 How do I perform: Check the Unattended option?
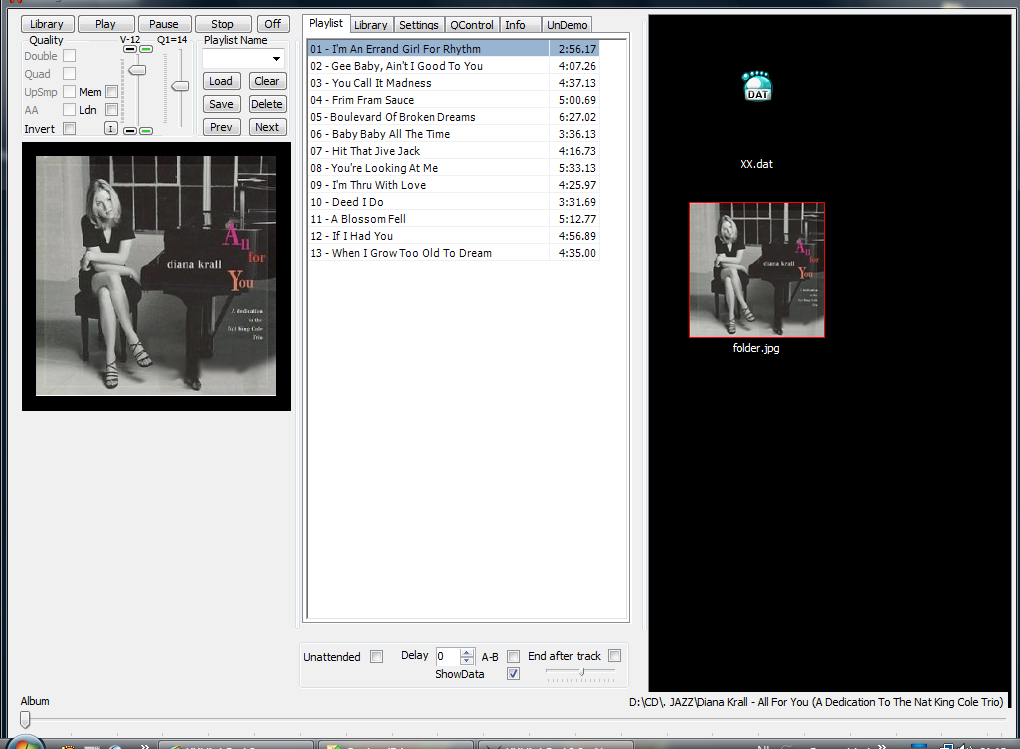pos(377,657)
